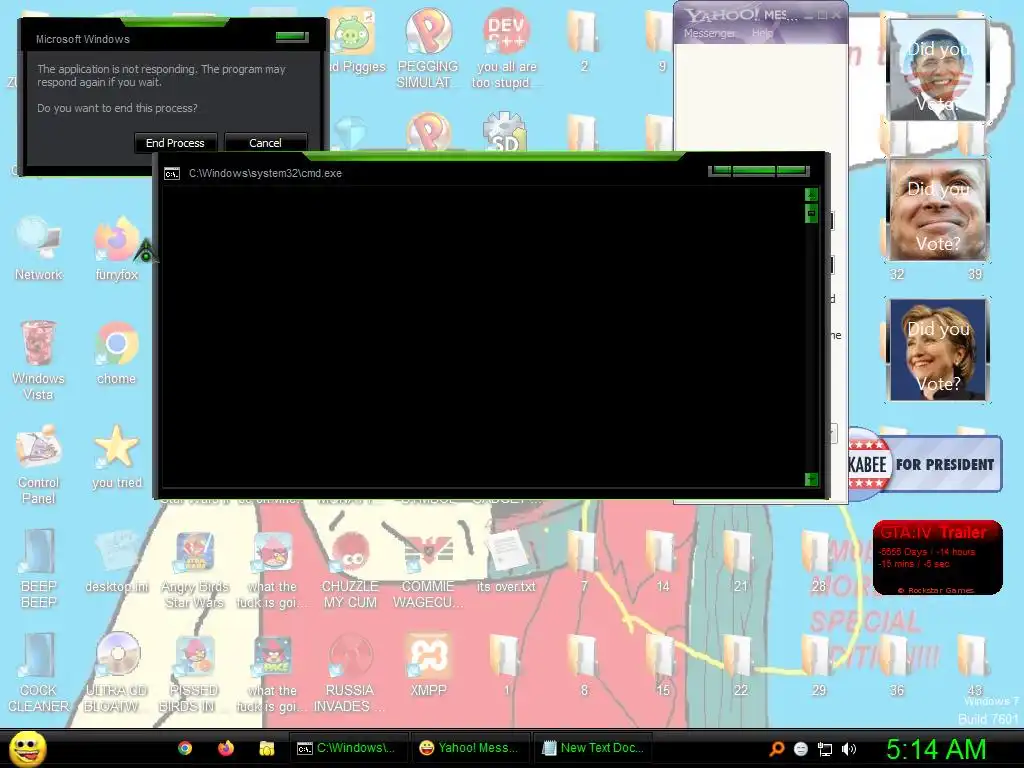Click the 5:14 AM taskbar clock
Screen dimensions: 1024x768
[936, 749]
